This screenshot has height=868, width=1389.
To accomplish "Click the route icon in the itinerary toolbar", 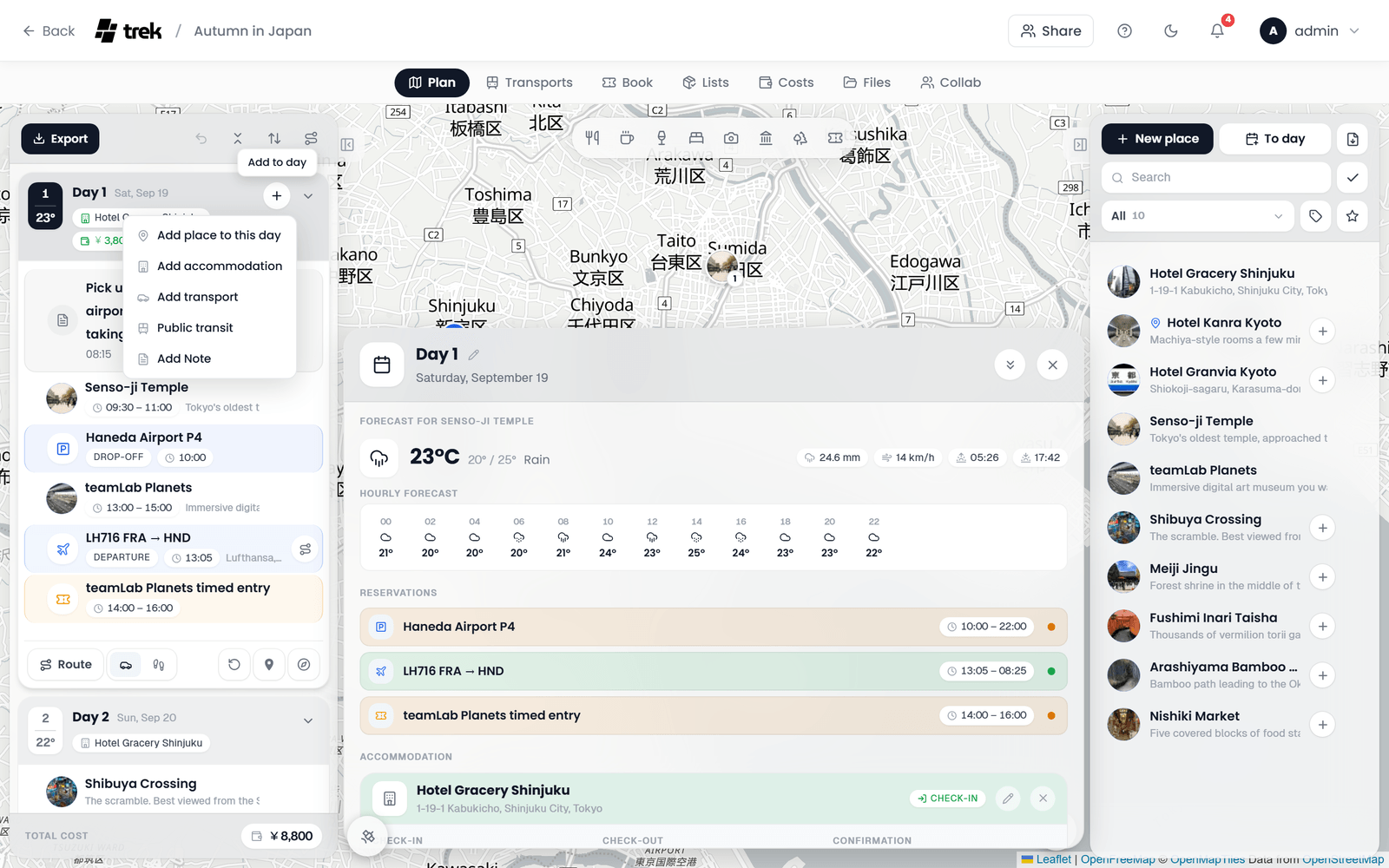I will point(311,139).
